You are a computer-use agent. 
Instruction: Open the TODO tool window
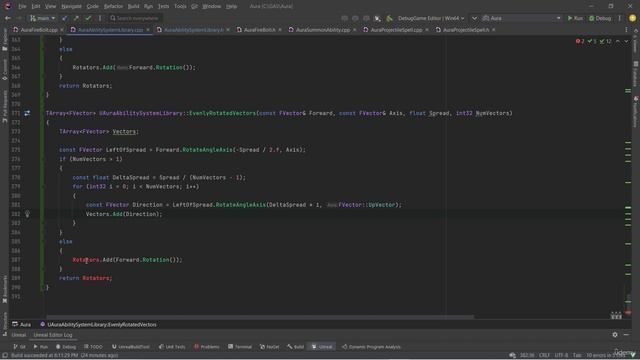coord(93,347)
